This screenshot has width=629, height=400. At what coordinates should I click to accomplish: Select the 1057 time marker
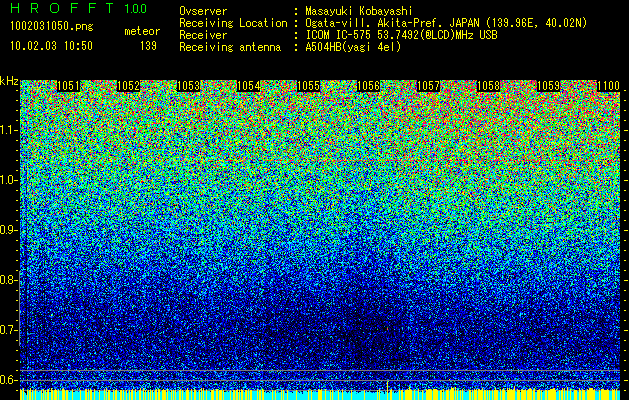click(428, 86)
